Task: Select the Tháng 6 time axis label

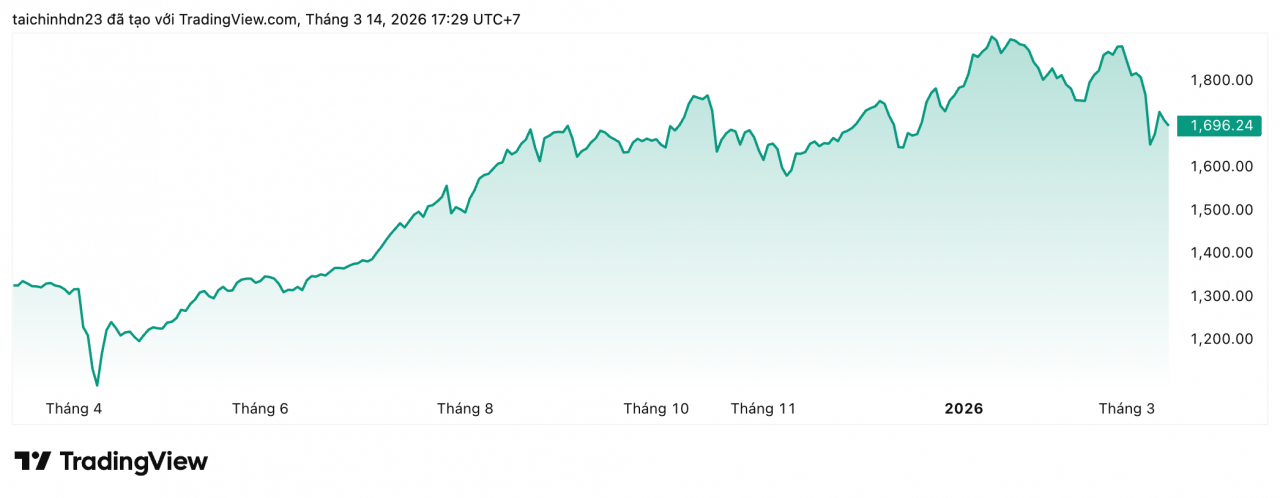Action: tap(260, 409)
